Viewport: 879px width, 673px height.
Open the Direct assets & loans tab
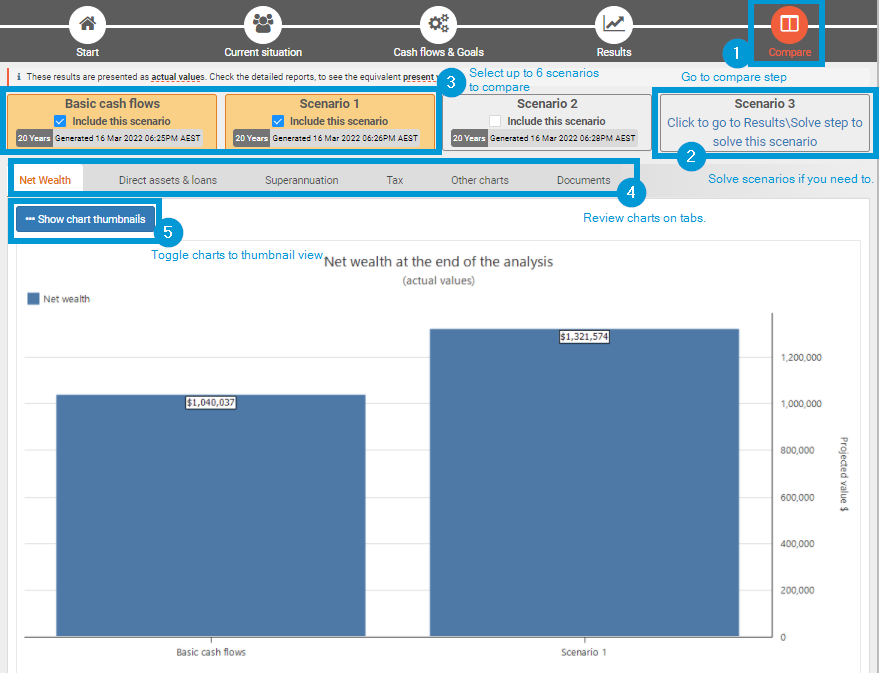tap(167, 180)
